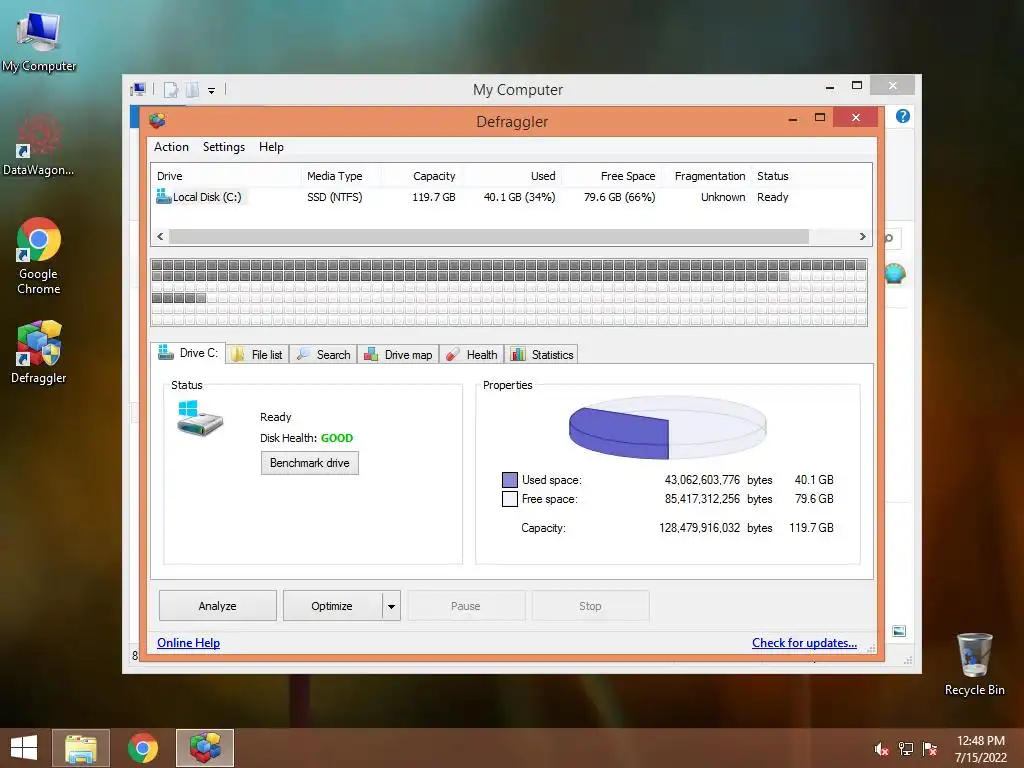Click the Local Disk (C:) drive icon

point(163,196)
